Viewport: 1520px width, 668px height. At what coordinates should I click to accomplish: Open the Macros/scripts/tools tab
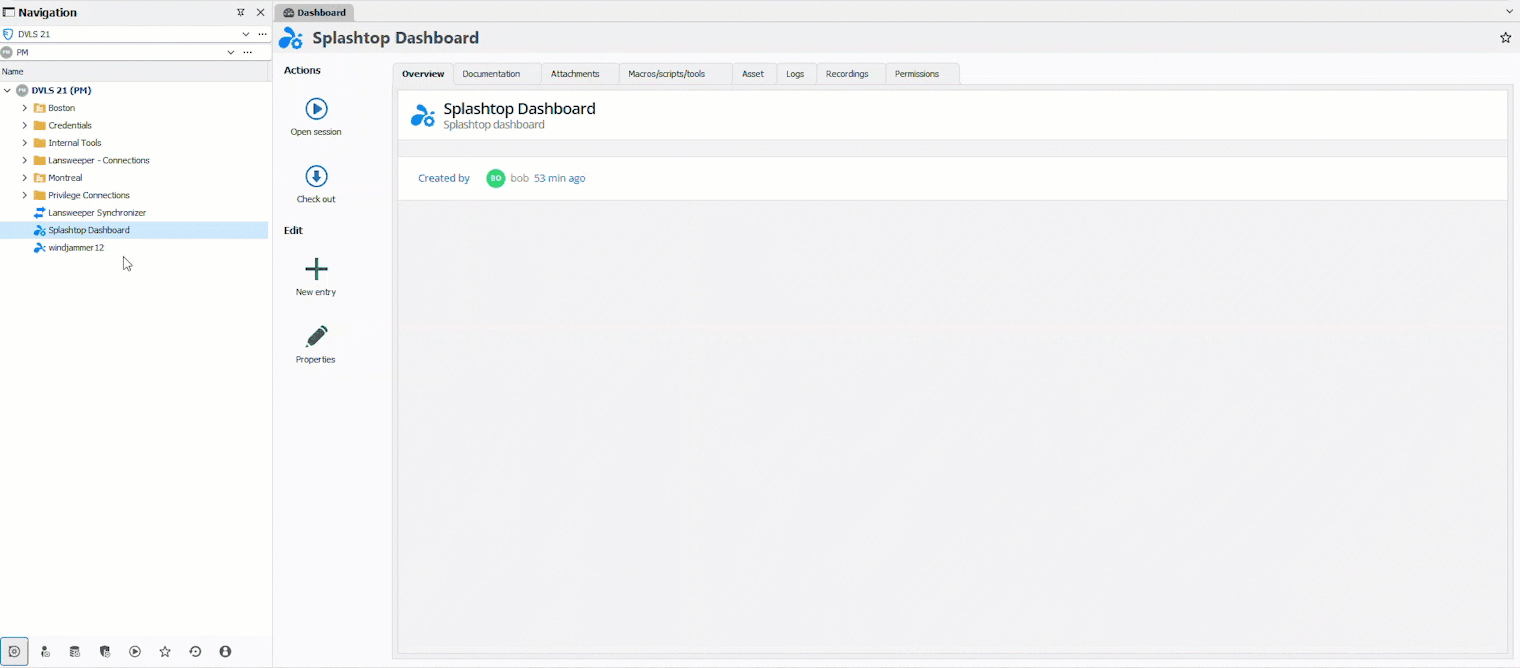[666, 74]
